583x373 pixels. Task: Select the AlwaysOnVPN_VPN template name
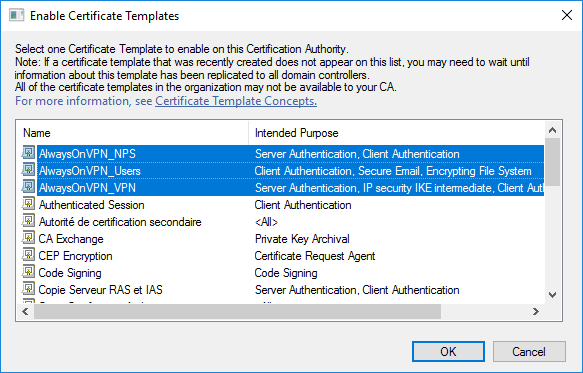point(87,188)
